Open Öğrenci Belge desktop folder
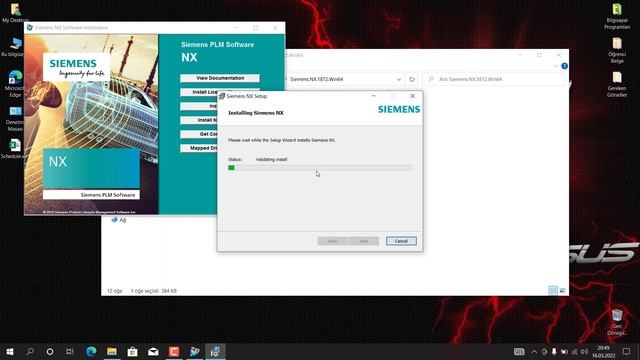The height and width of the screenshot is (360, 640). [x=617, y=50]
